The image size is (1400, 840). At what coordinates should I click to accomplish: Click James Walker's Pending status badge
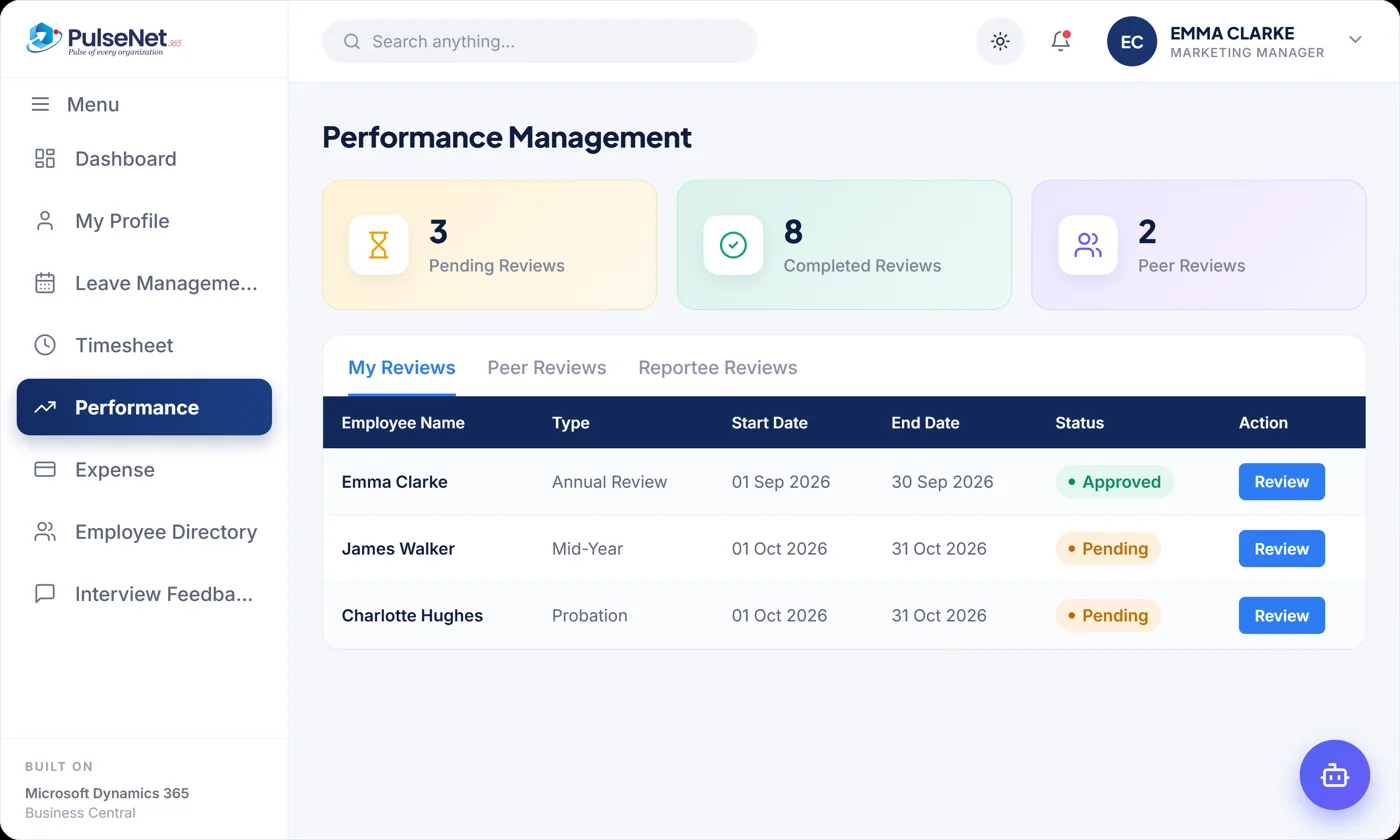click(1108, 549)
